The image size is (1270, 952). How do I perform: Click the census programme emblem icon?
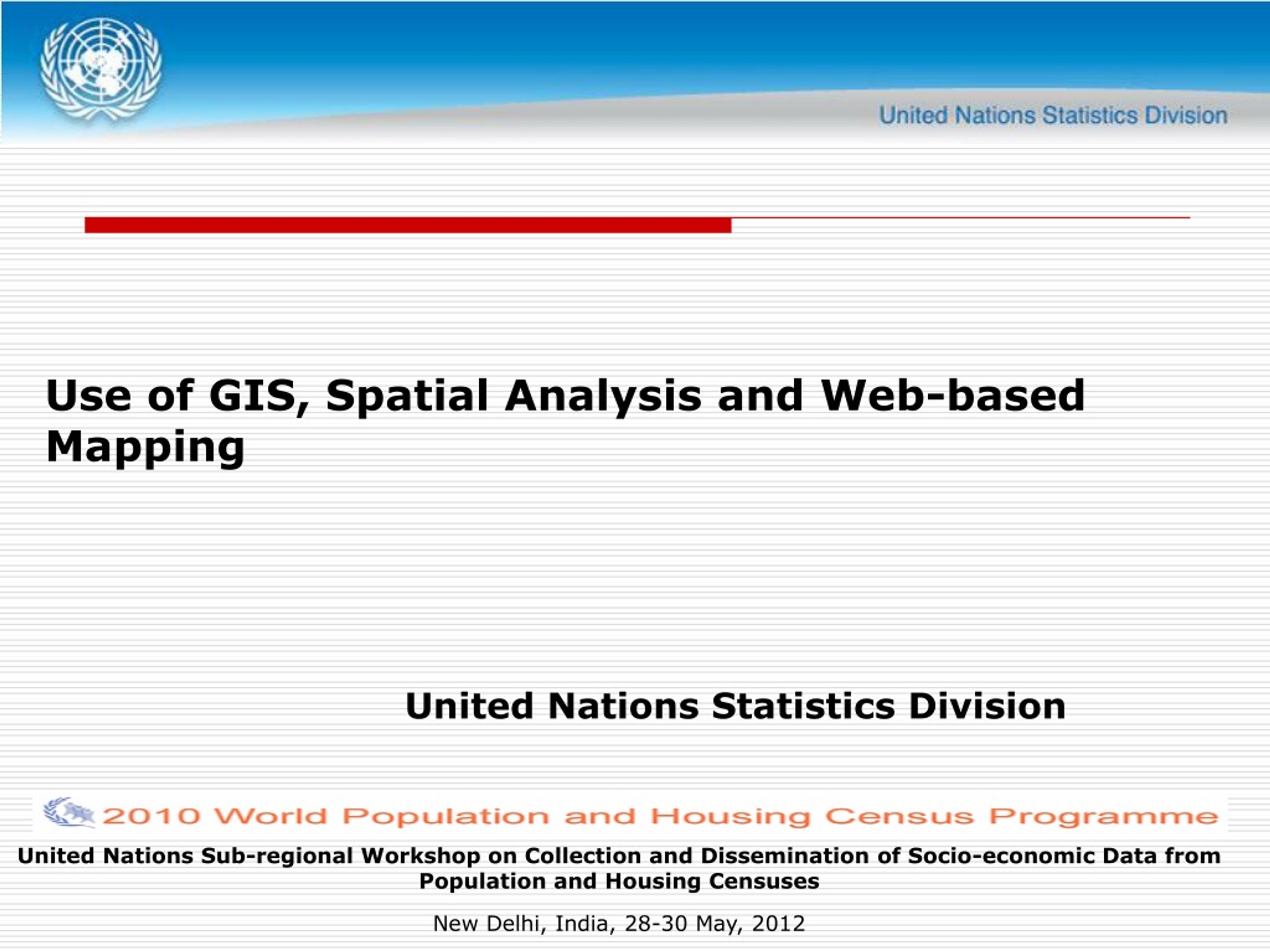point(69,813)
